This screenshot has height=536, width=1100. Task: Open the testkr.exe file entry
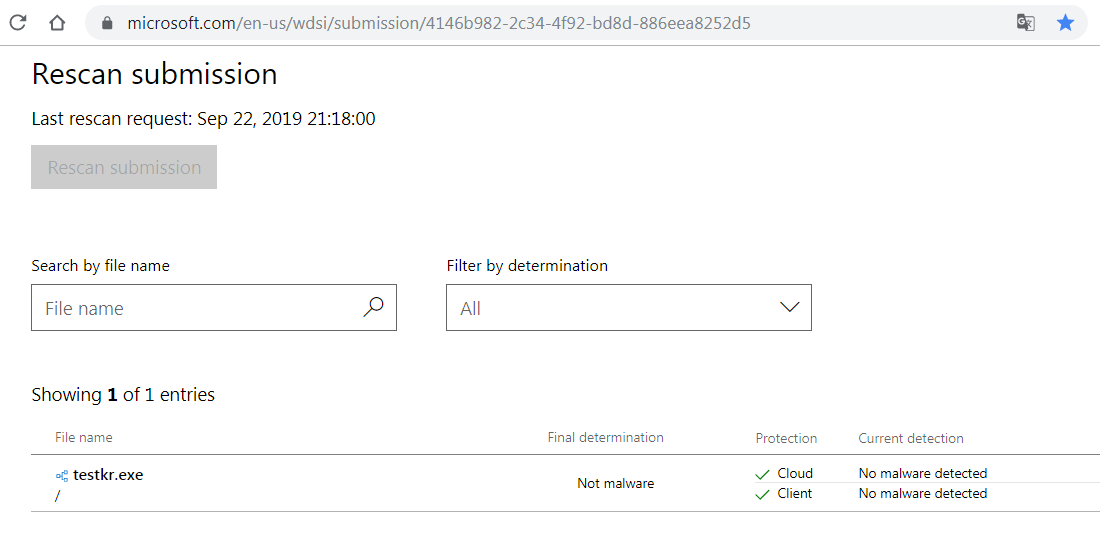coord(108,475)
